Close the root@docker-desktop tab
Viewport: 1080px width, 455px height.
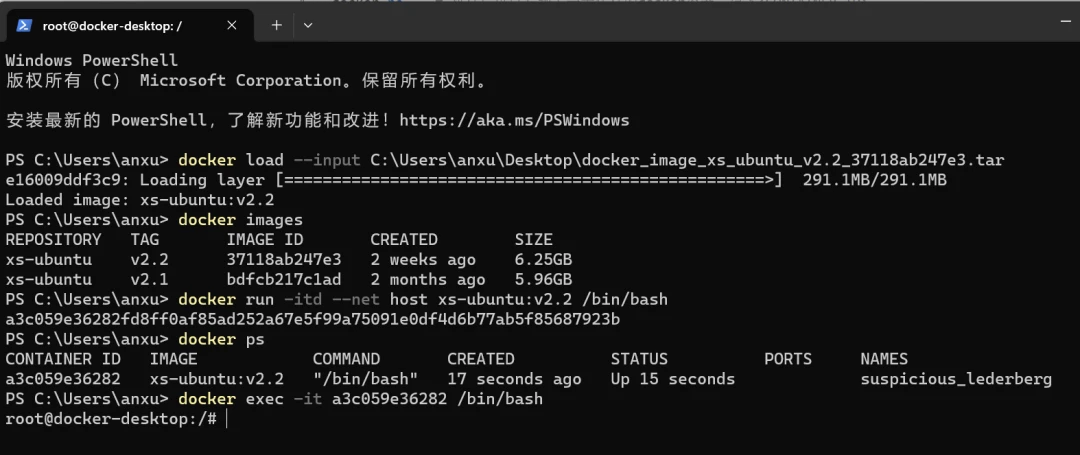click(231, 25)
